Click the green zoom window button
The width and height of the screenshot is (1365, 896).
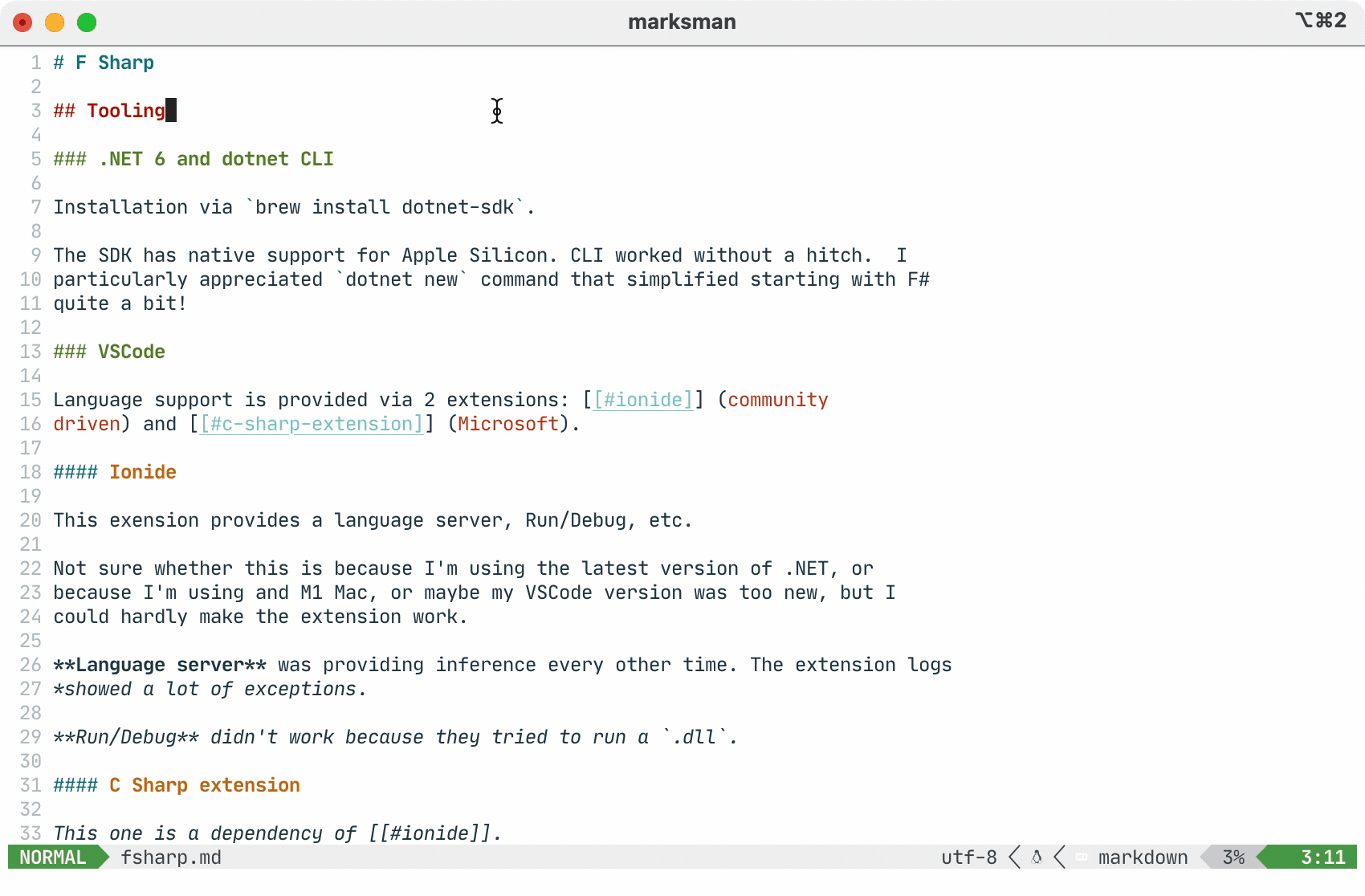tap(87, 22)
